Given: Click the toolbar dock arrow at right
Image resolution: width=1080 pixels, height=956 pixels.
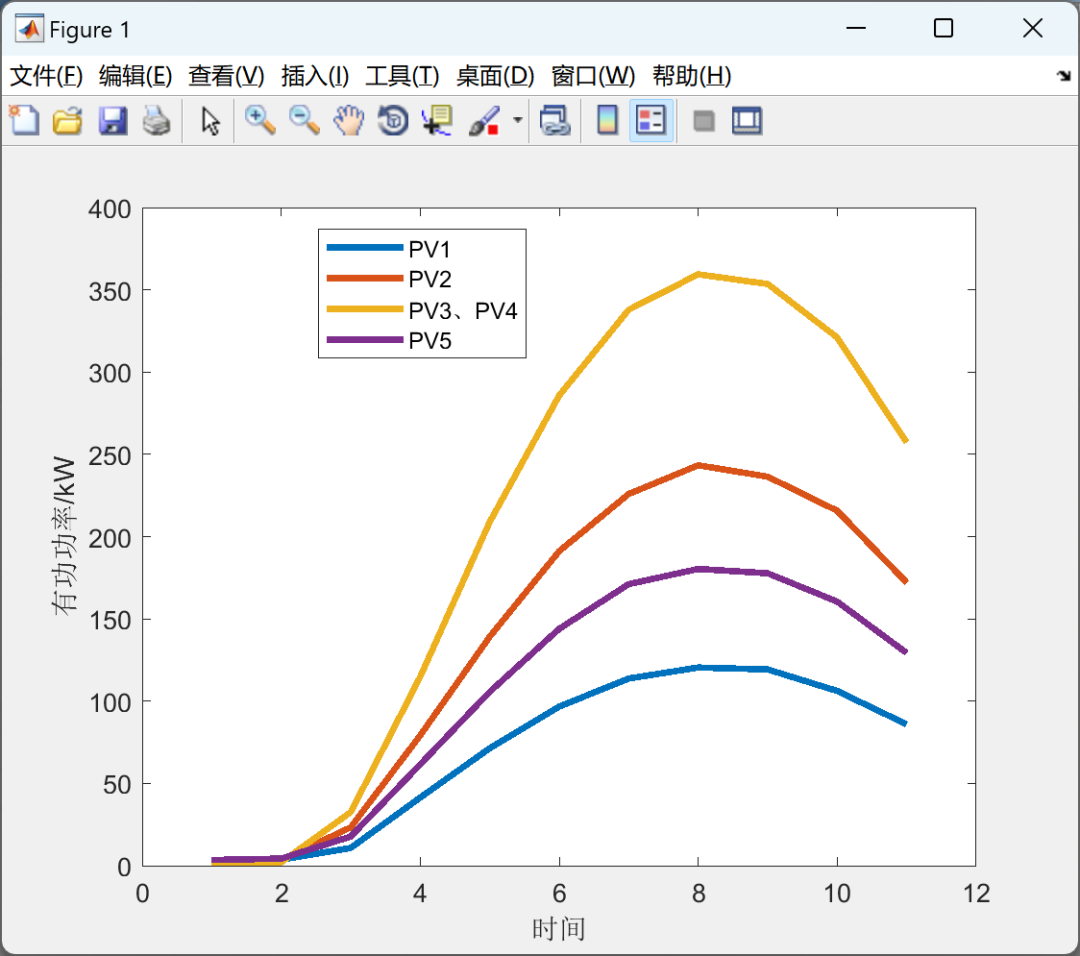Looking at the screenshot, I should coord(1063,75).
